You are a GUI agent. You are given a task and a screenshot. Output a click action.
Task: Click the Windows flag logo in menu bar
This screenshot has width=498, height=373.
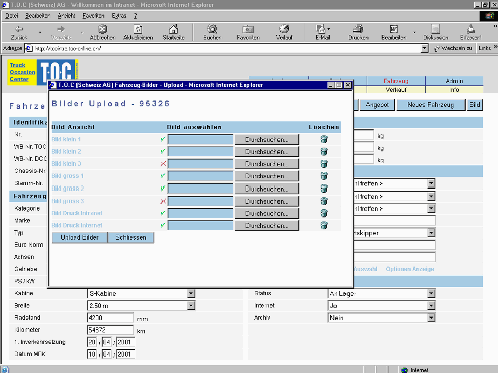[x=489, y=16]
